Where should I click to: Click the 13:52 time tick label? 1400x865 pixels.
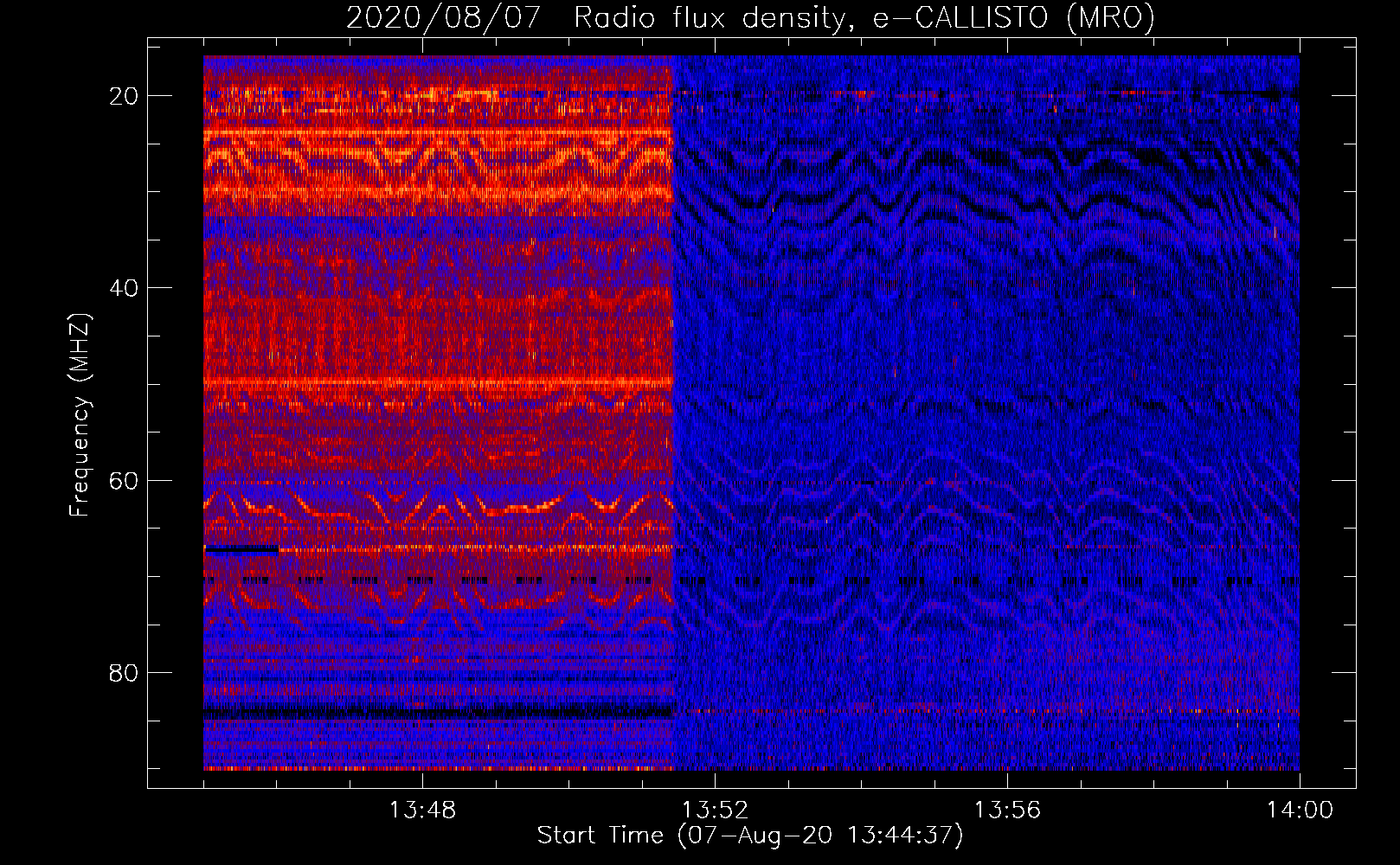pyautogui.click(x=715, y=811)
